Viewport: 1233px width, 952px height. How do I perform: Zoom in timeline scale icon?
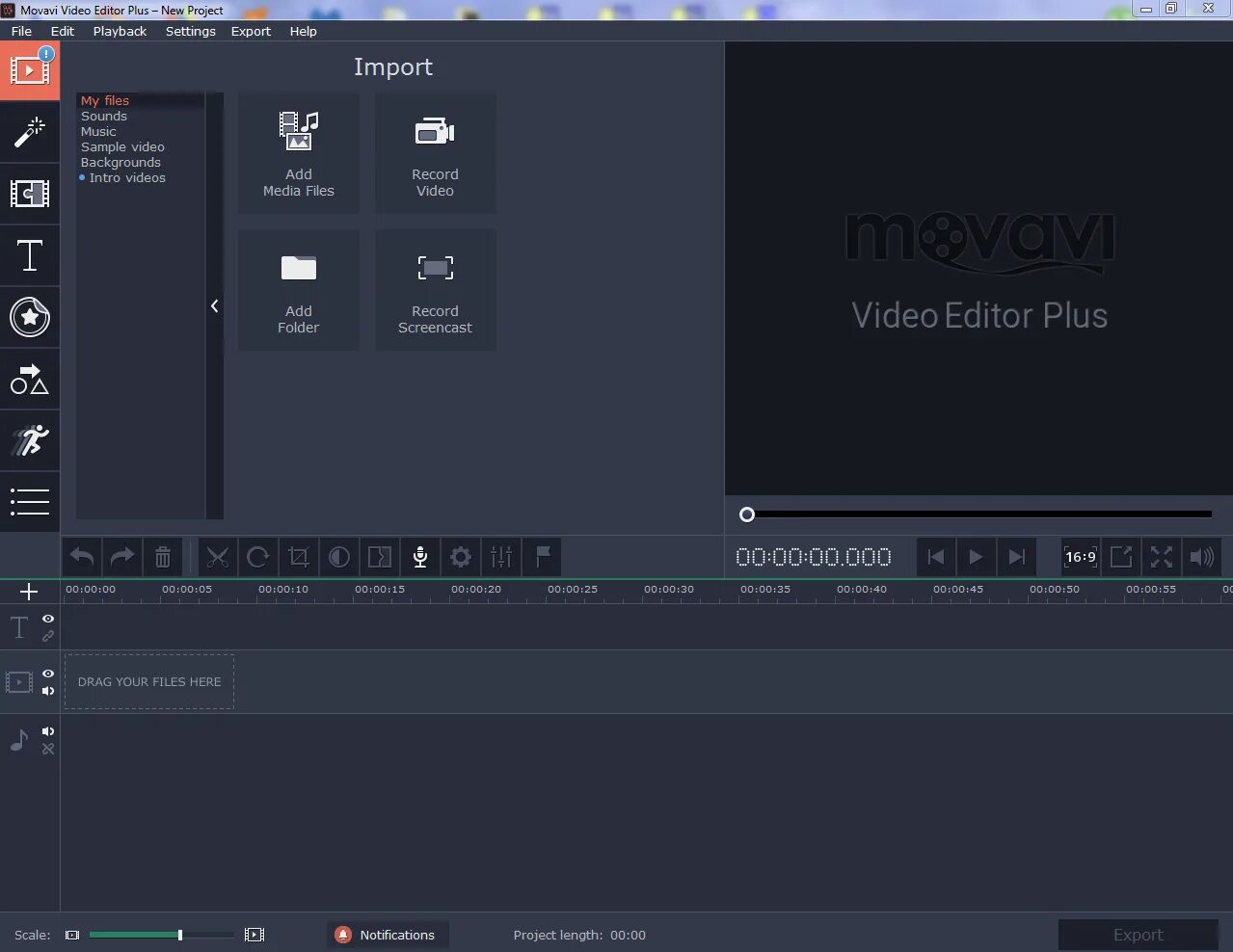[x=255, y=935]
